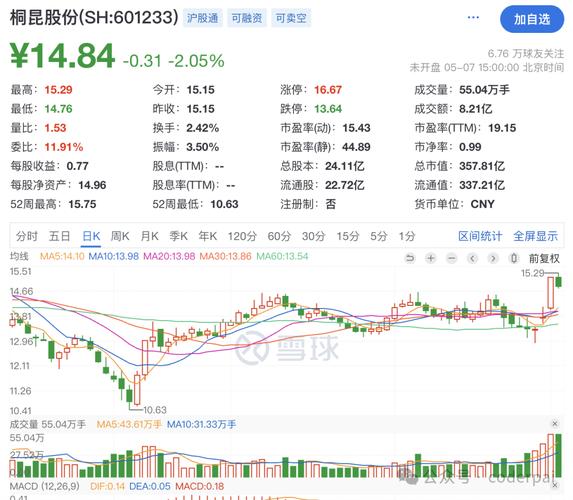Click the MA20:13.98 moving average label

tap(169, 256)
